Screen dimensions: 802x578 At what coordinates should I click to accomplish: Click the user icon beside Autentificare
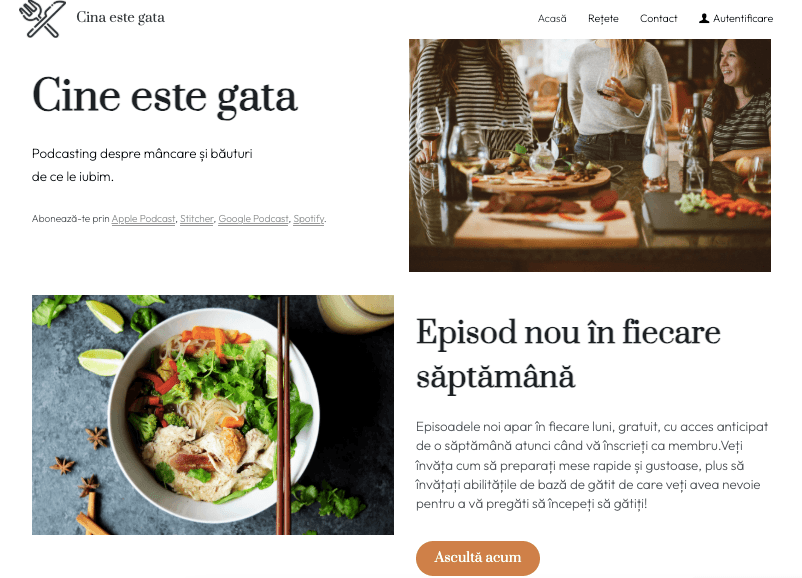(x=704, y=18)
